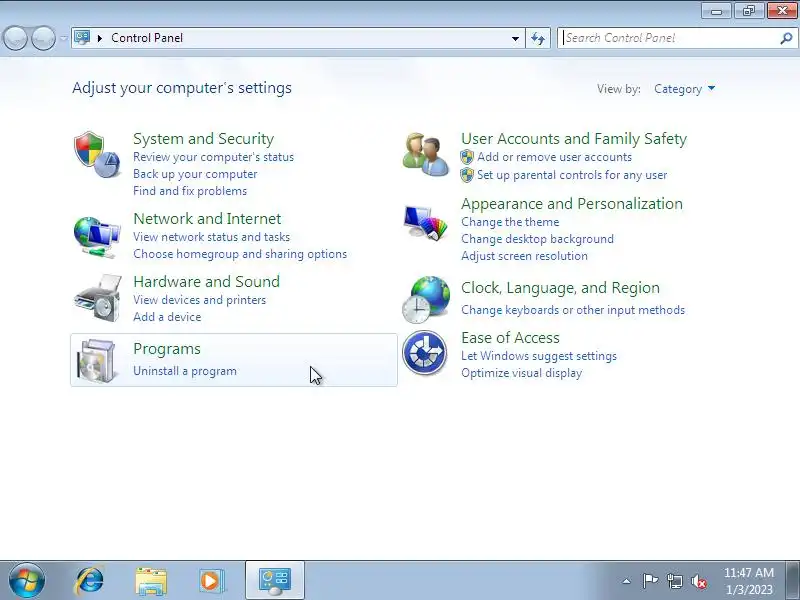Click Add a device link

click(167, 317)
